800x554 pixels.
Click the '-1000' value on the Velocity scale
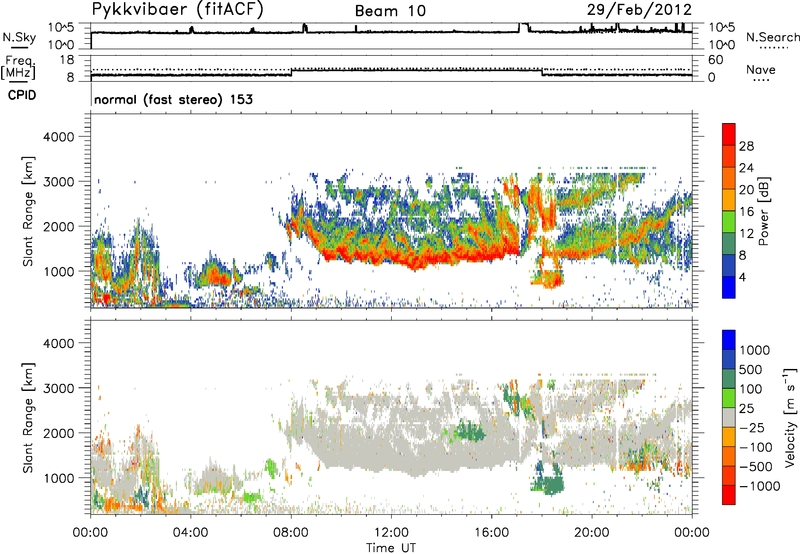click(760, 486)
